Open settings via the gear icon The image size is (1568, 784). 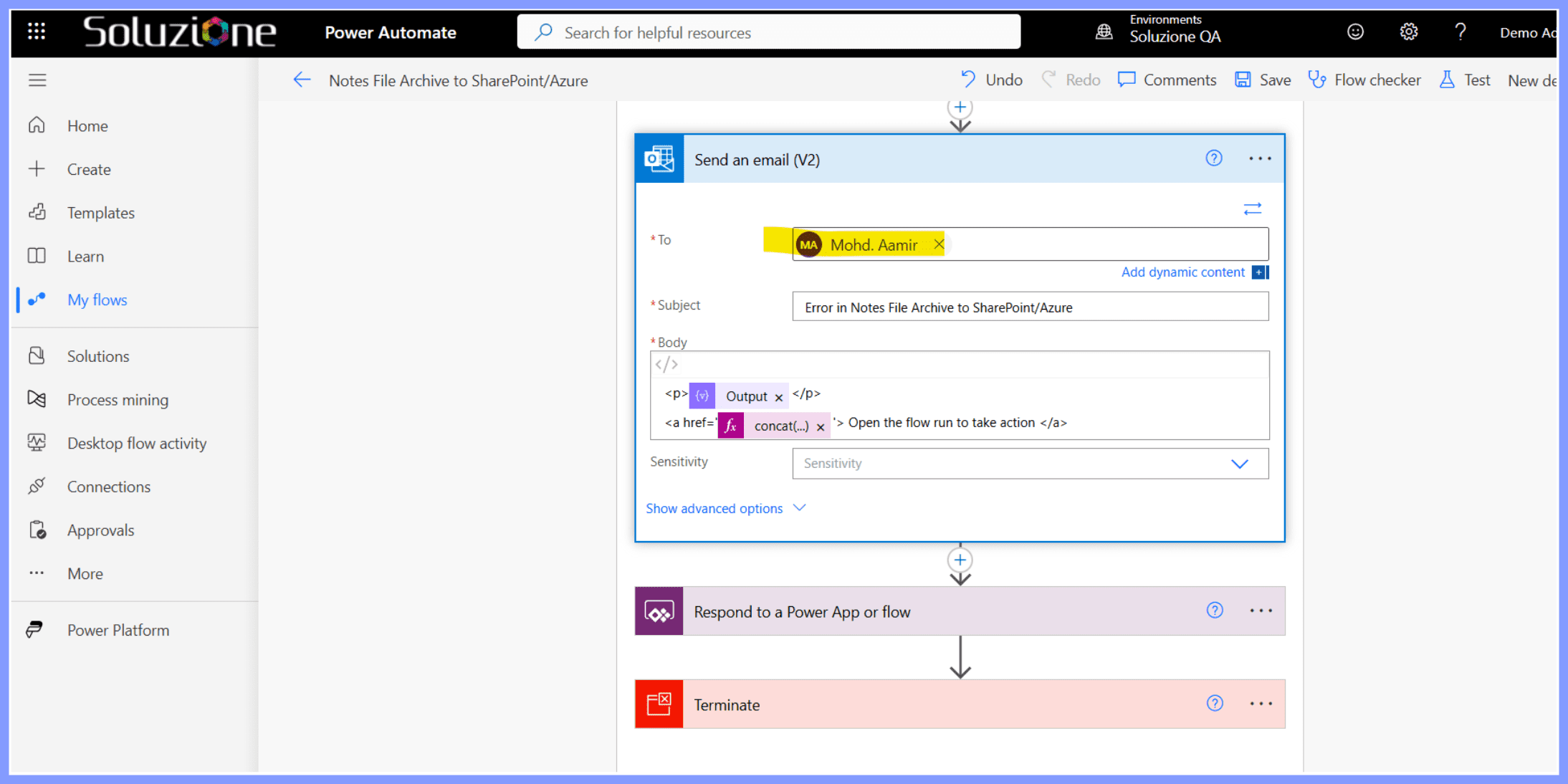click(1408, 32)
